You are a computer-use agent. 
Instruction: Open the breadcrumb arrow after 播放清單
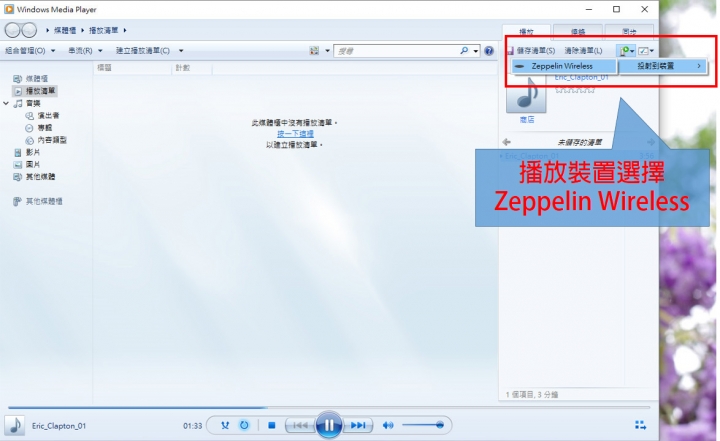[x=124, y=30]
